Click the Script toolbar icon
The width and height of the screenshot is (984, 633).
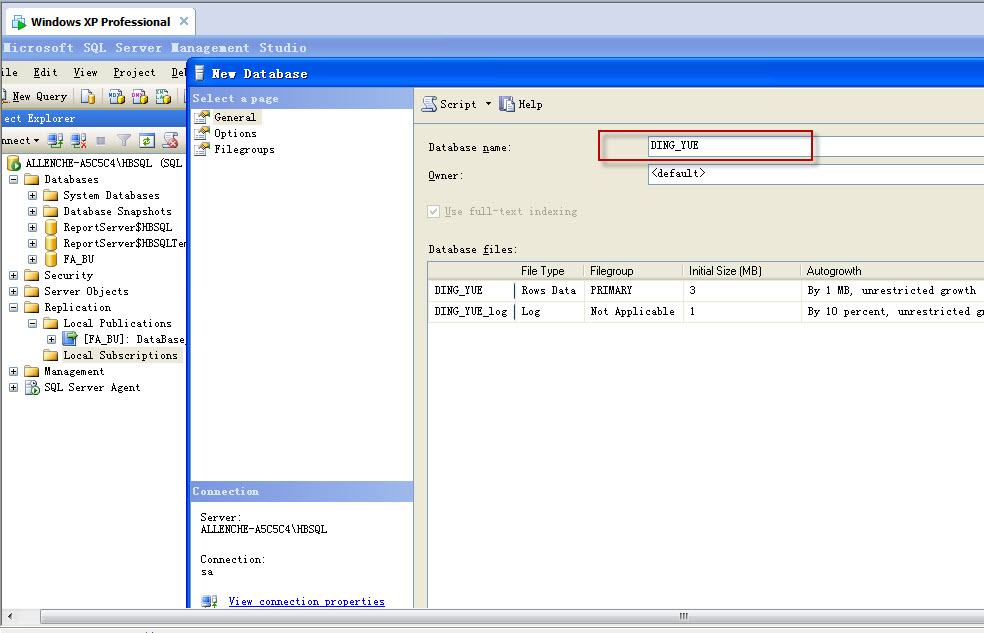429,104
